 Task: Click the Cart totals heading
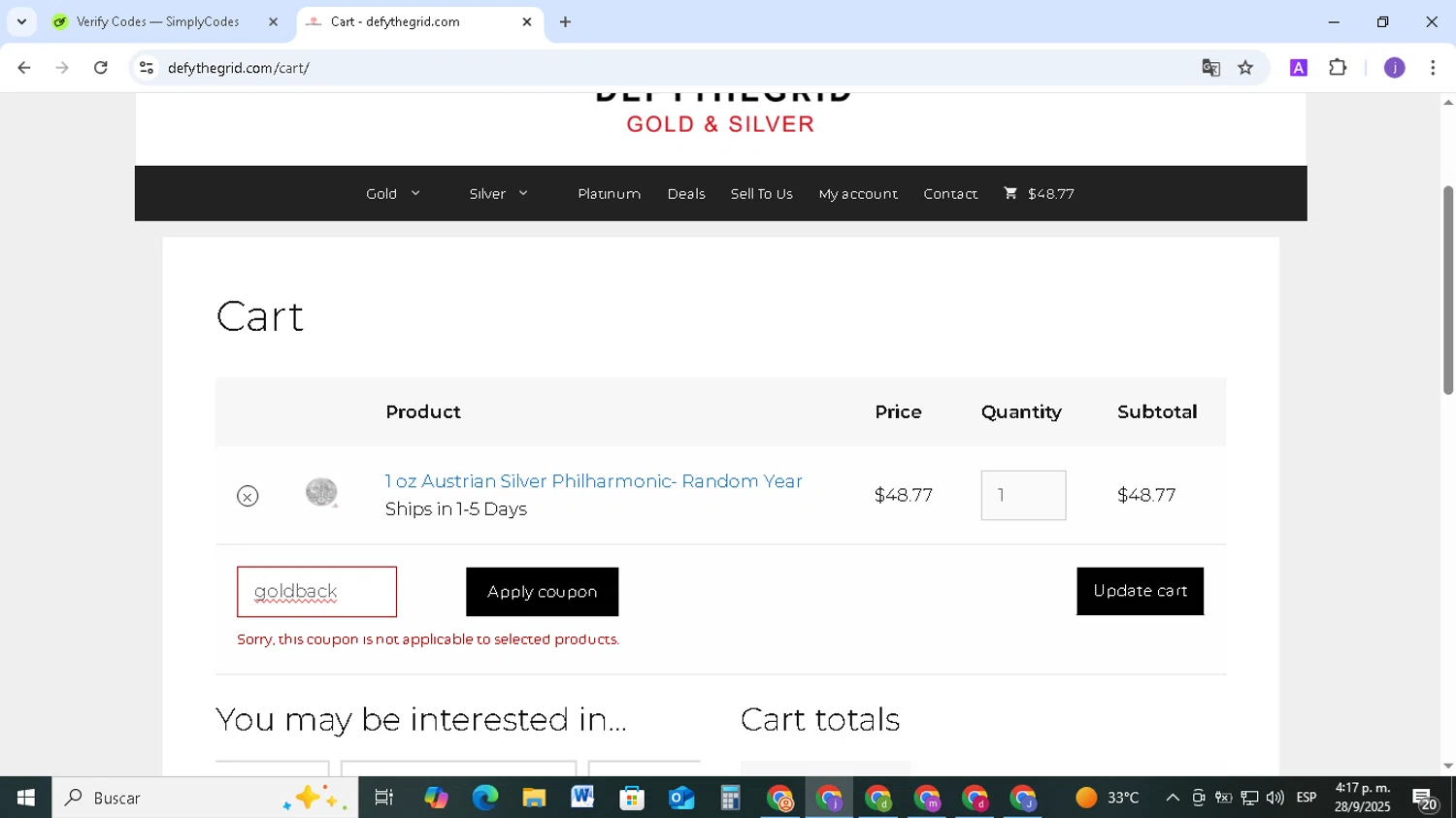pos(820,719)
